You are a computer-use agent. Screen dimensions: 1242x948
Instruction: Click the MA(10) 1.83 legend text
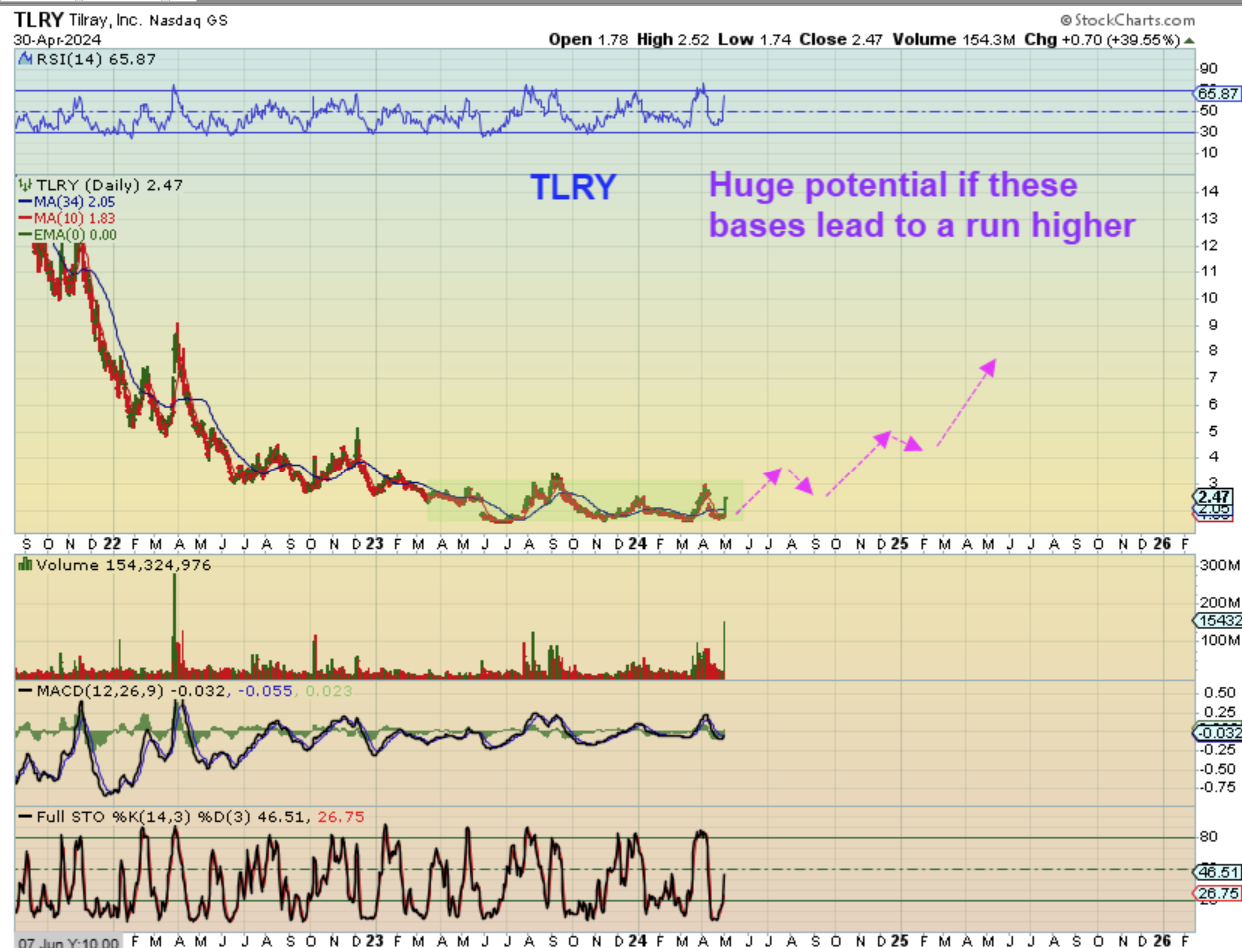click(x=73, y=218)
